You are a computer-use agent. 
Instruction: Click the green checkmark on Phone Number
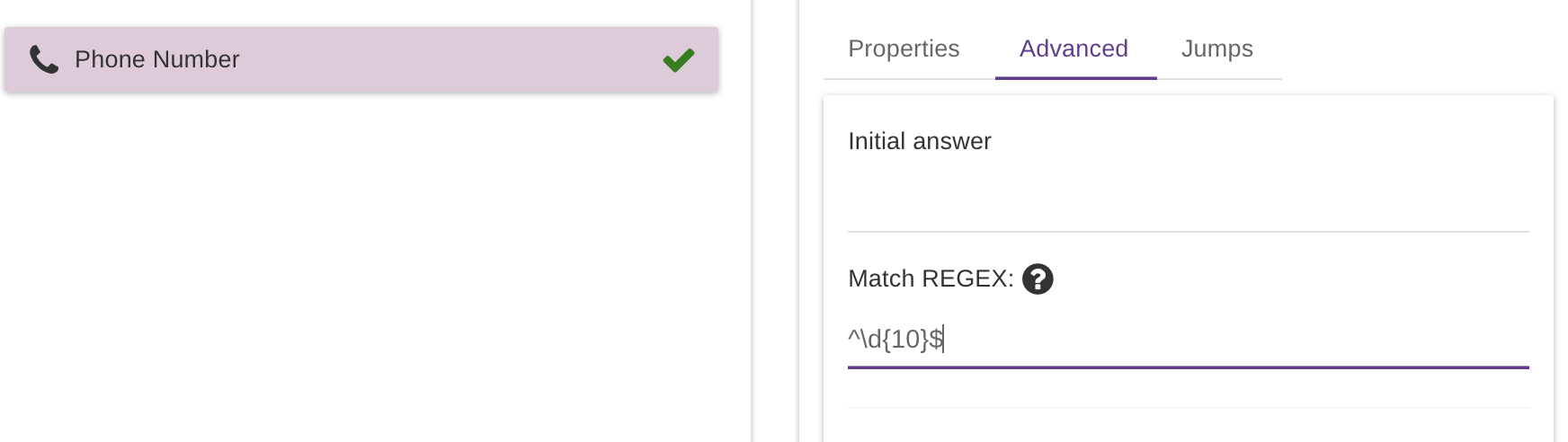coord(678,59)
